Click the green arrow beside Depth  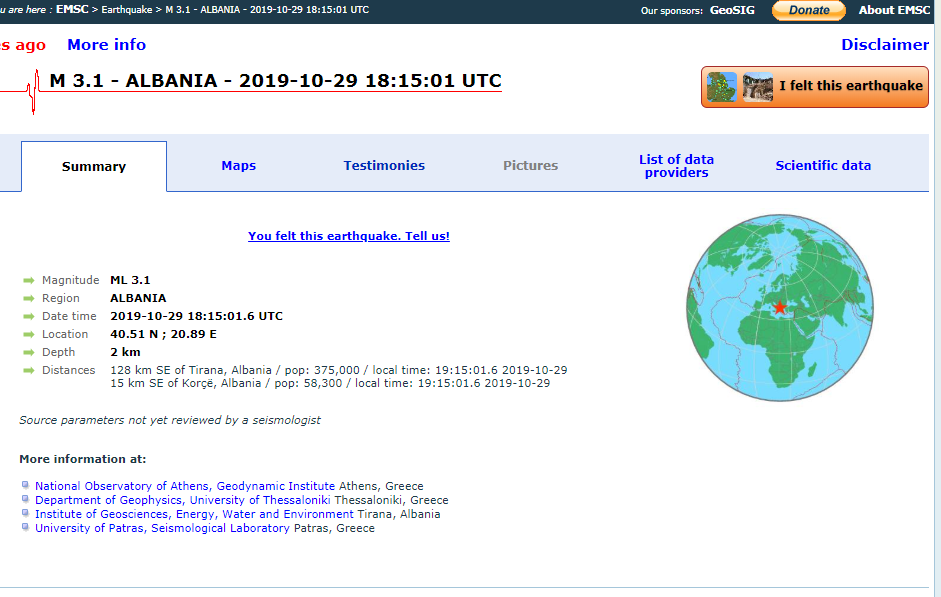coord(29,353)
